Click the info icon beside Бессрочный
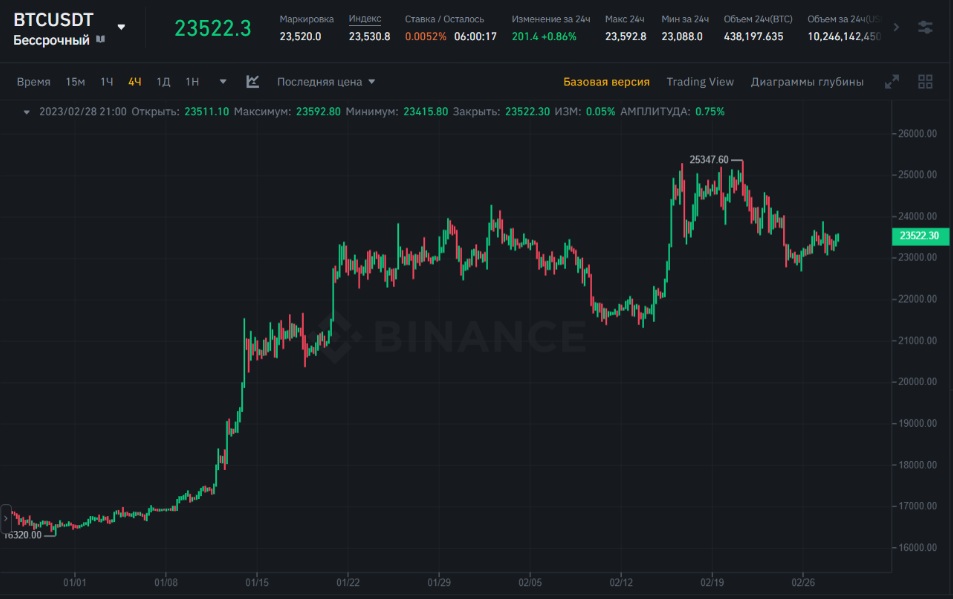The width and height of the screenshot is (953, 599). tap(100, 40)
